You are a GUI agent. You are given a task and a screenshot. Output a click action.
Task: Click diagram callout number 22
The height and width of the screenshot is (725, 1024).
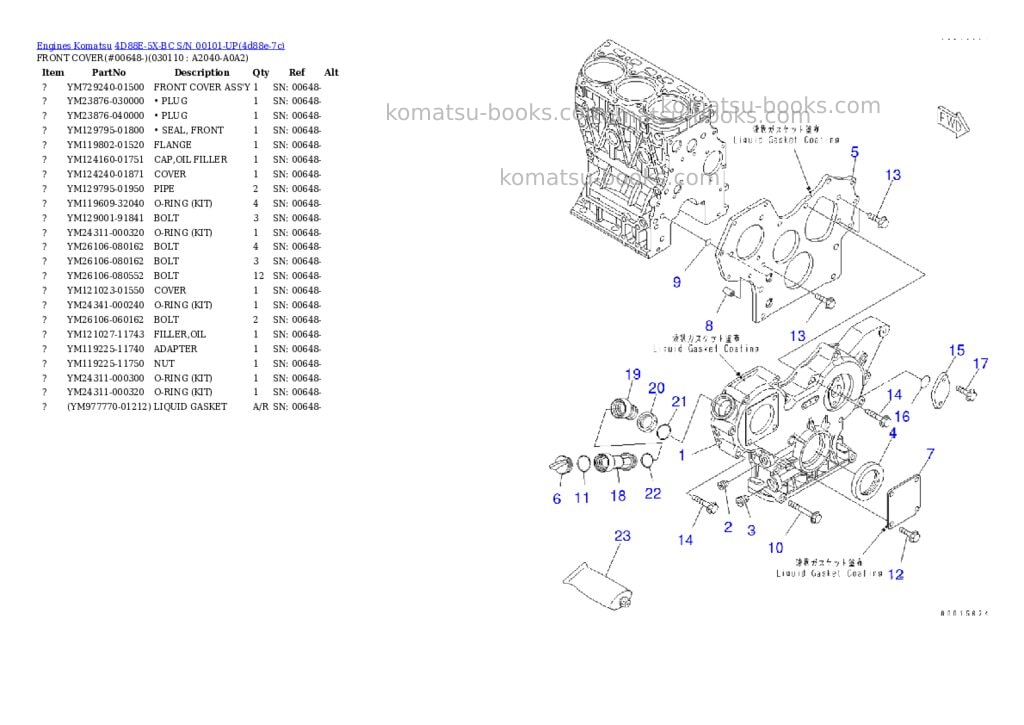tap(652, 494)
